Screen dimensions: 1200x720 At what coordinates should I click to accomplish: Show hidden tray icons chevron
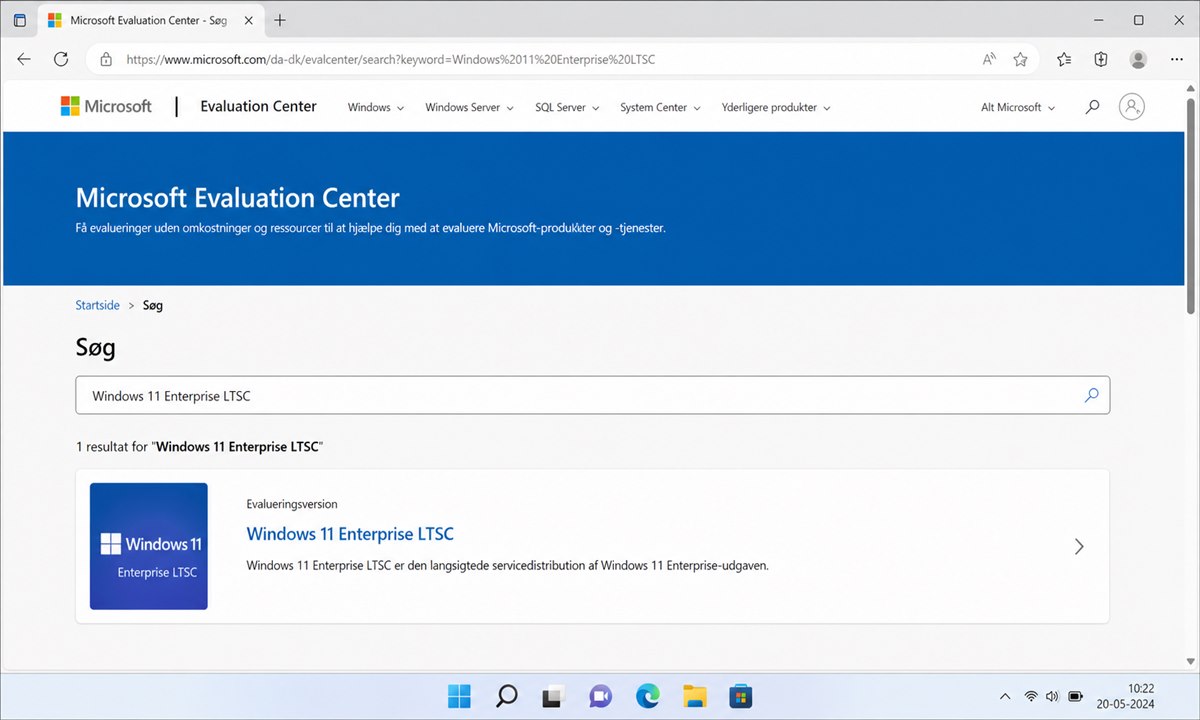click(1004, 696)
